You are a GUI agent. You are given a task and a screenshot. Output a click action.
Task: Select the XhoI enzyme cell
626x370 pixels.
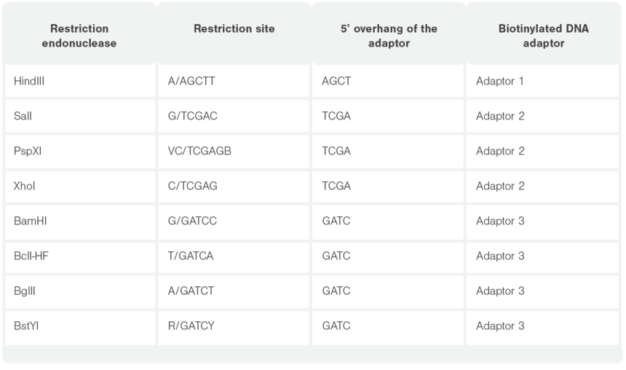pos(80,186)
